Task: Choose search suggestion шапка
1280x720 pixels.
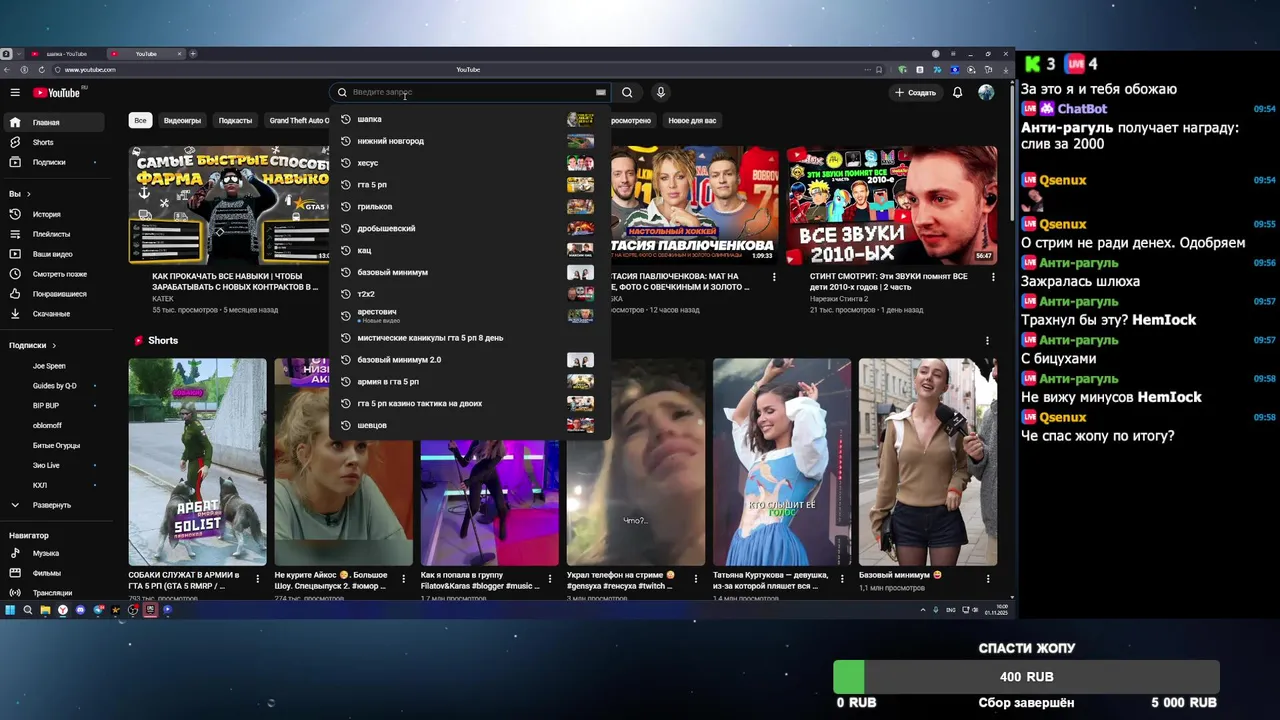Action: pos(468,119)
